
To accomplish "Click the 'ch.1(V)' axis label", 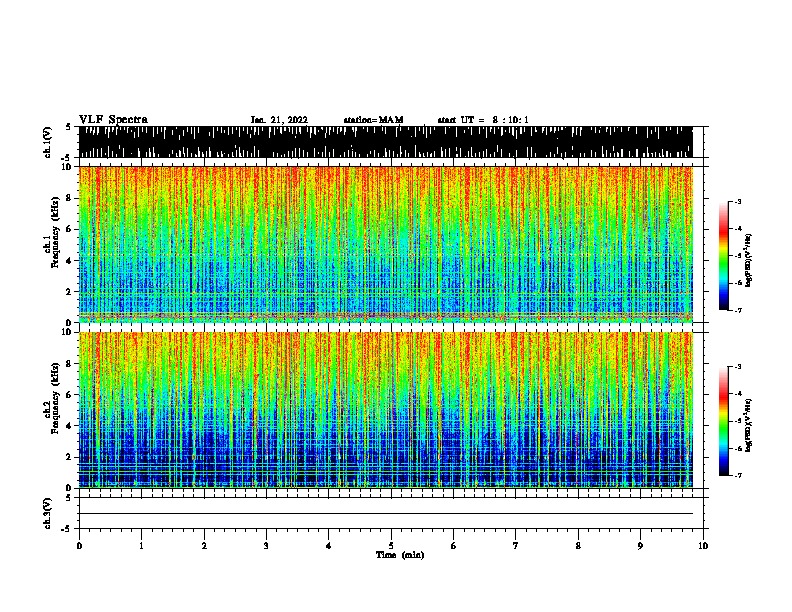I will [48, 142].
